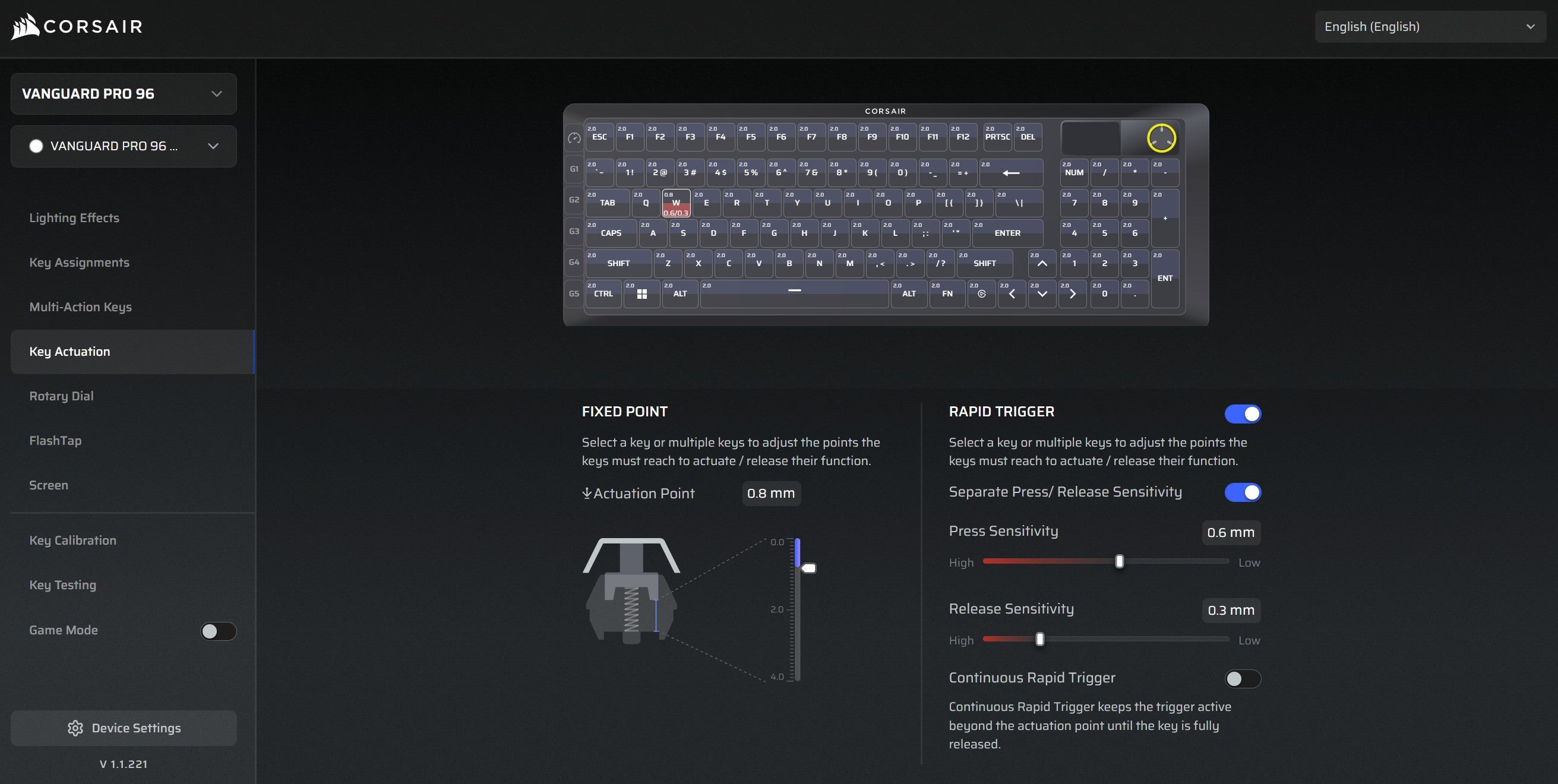Click the Corsair sails logo
Image resolution: width=1558 pixels, height=784 pixels.
click(26, 27)
